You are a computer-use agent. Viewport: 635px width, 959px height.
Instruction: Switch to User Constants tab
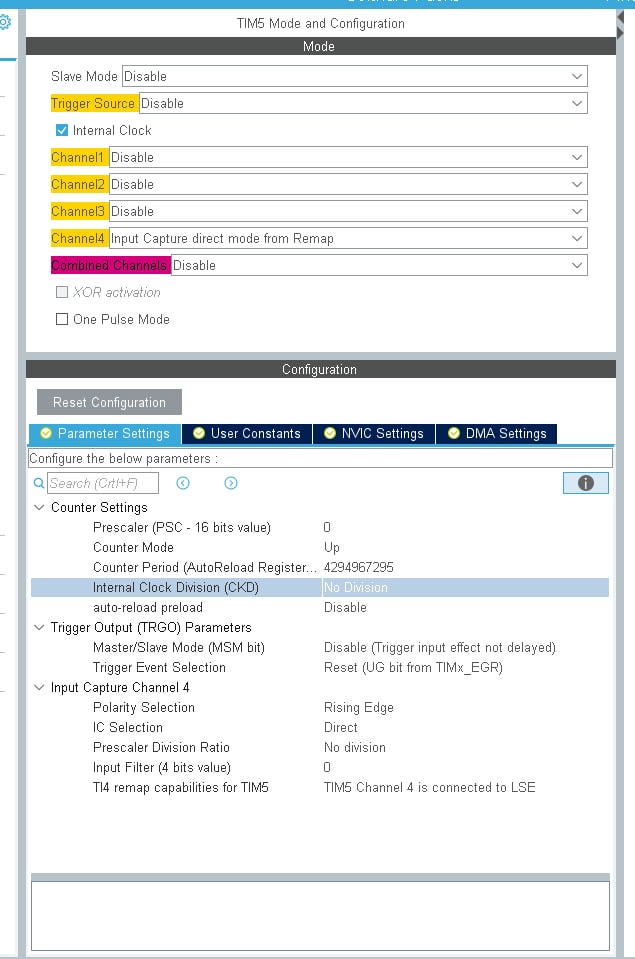click(x=247, y=434)
